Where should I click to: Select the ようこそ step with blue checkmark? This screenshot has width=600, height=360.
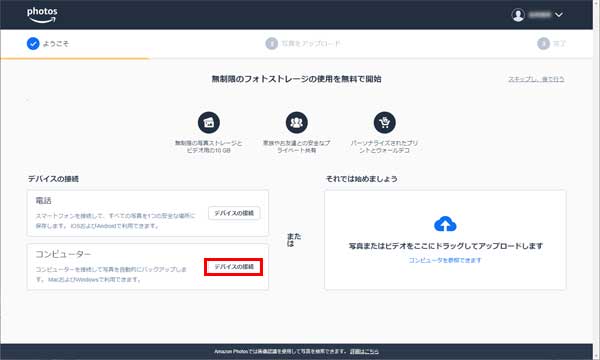[48, 44]
